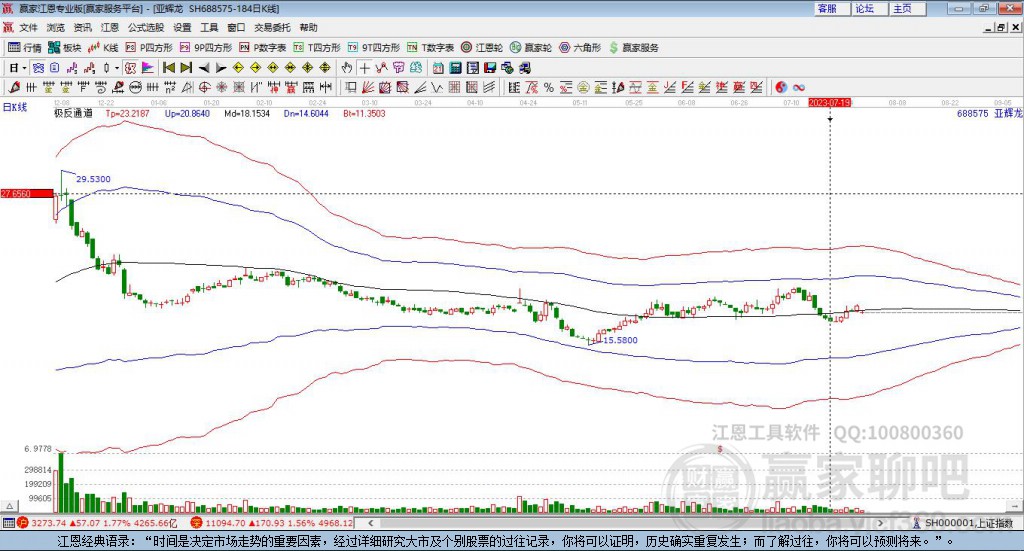Click the 沪 Shanghai index status entry
Image resolution: width=1024 pixels, height=551 pixels.
point(98,523)
